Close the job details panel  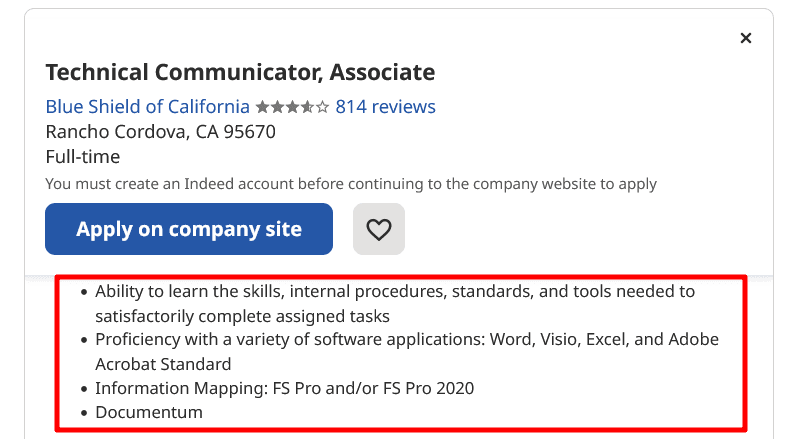[x=745, y=38]
